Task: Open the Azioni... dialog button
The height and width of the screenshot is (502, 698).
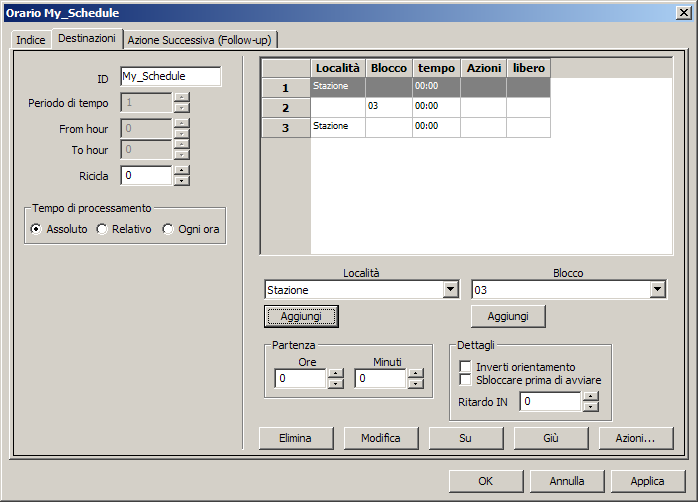Action: [635, 438]
